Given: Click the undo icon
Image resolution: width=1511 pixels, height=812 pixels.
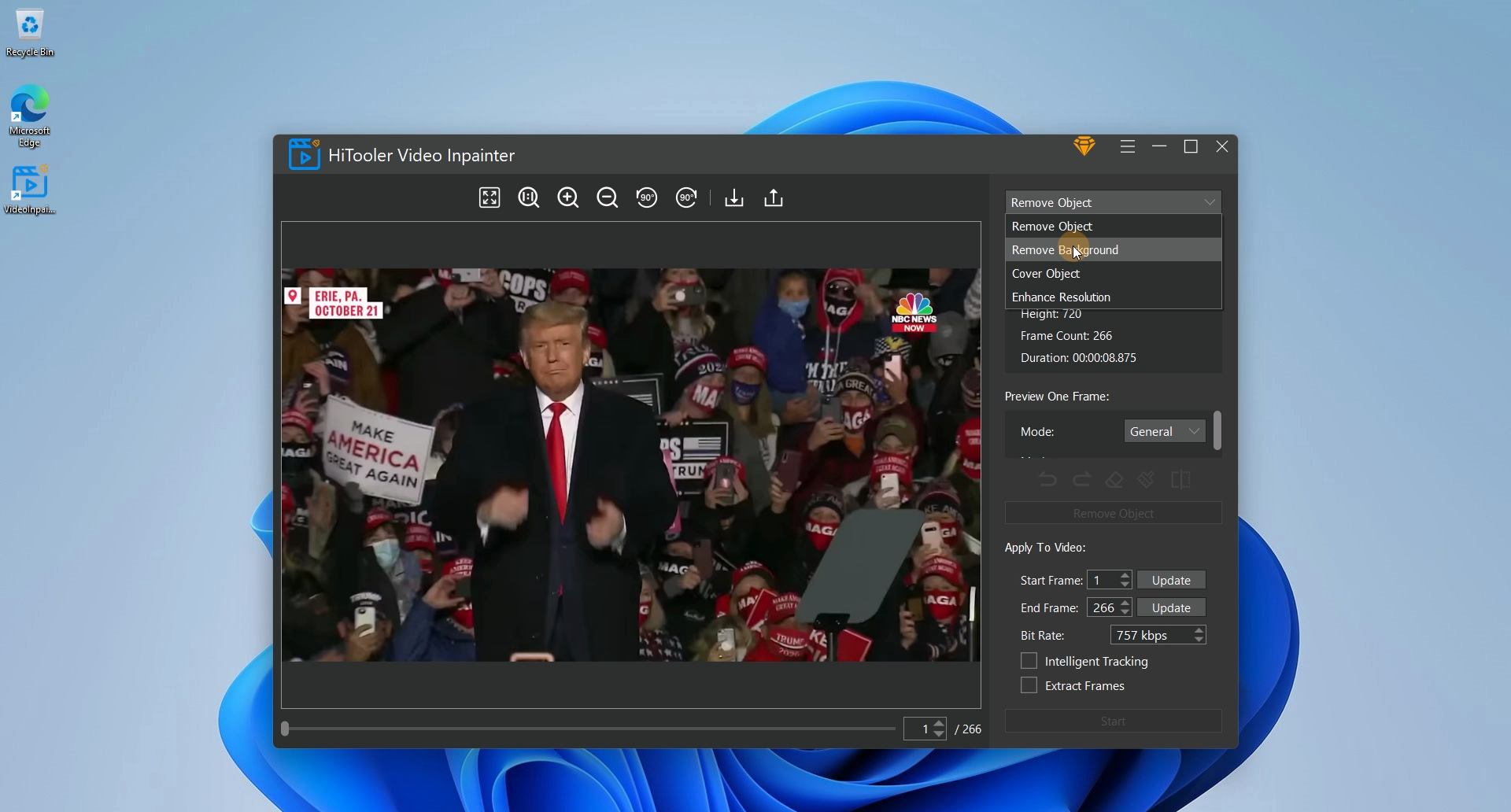Looking at the screenshot, I should (x=1048, y=479).
